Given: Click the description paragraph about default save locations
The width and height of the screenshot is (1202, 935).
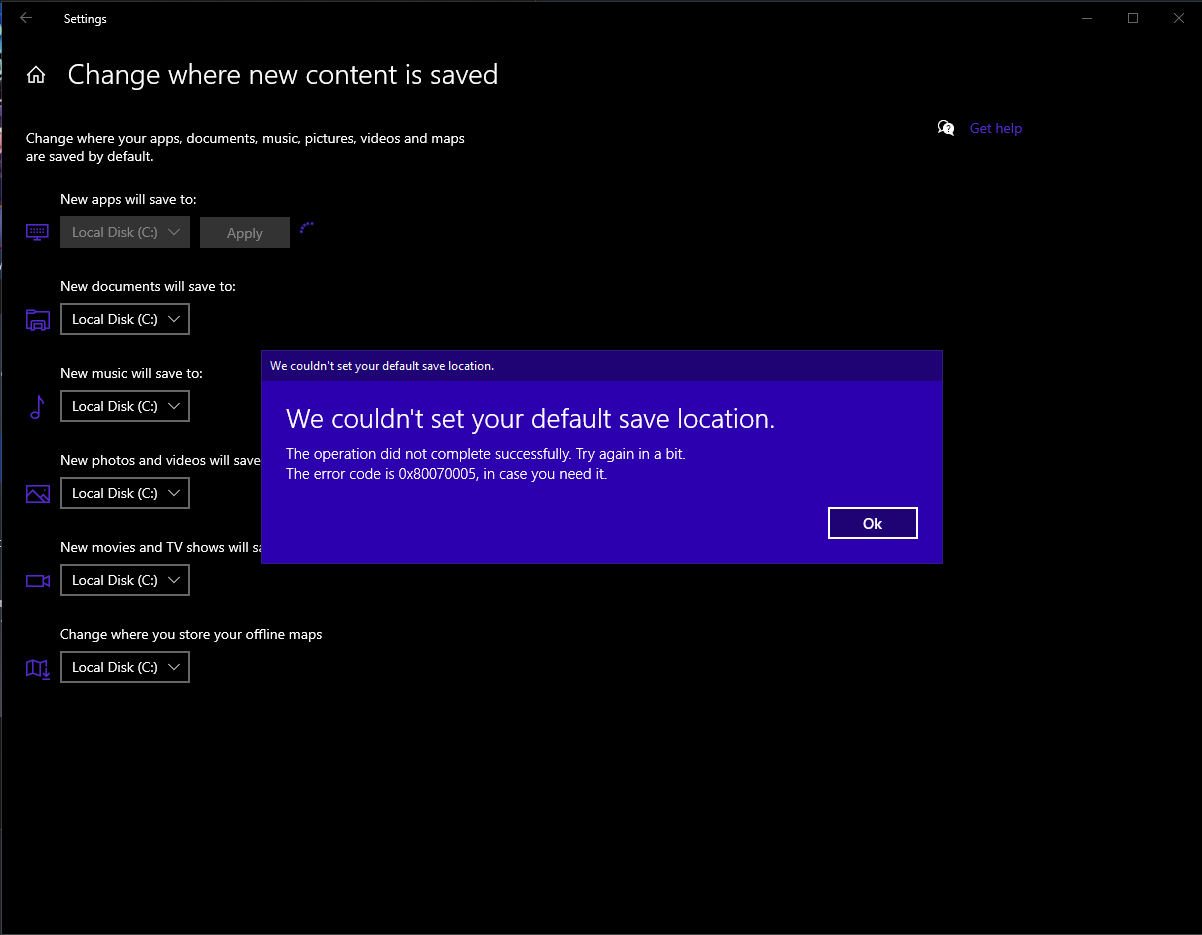Looking at the screenshot, I should click(245, 147).
